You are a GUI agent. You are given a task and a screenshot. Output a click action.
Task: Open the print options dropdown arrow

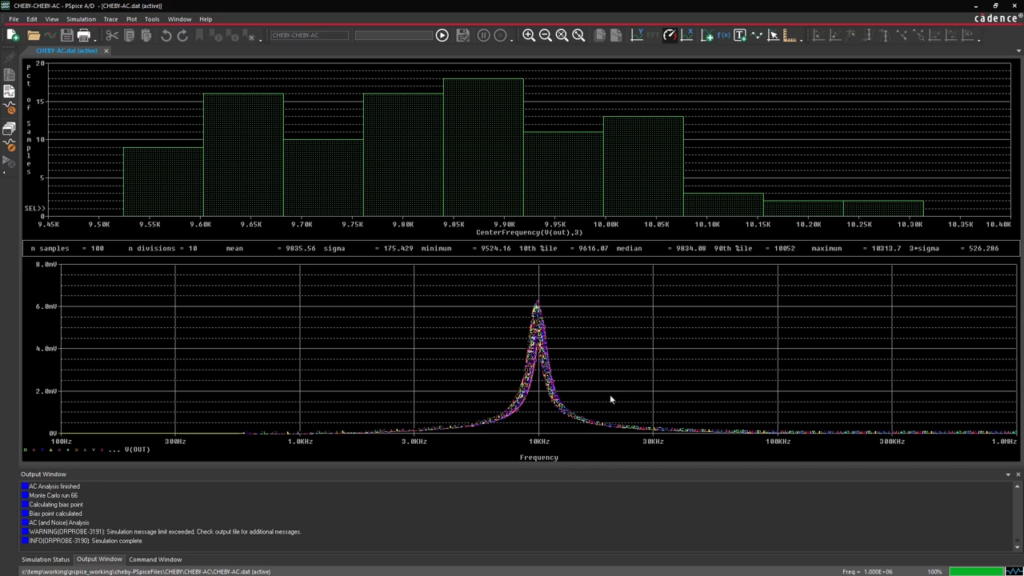95,38
